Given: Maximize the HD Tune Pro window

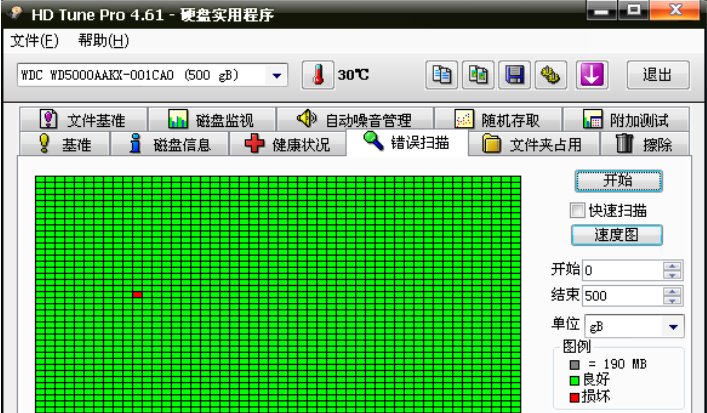Looking at the screenshot, I should point(633,10).
